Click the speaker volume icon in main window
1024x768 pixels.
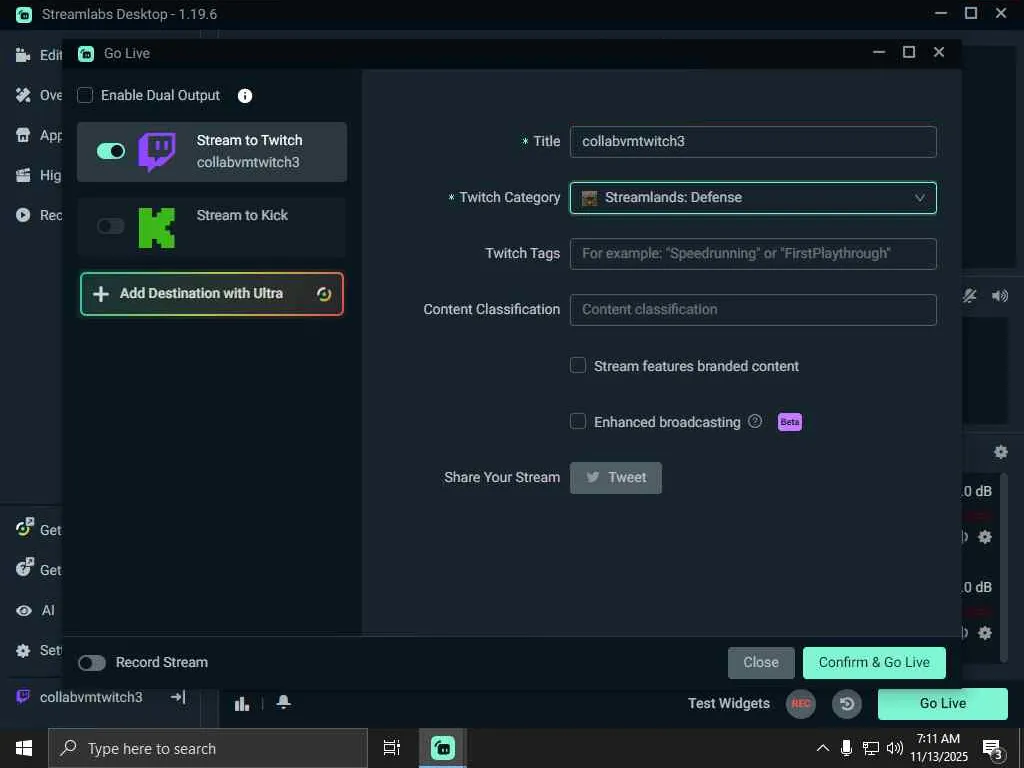point(1000,296)
